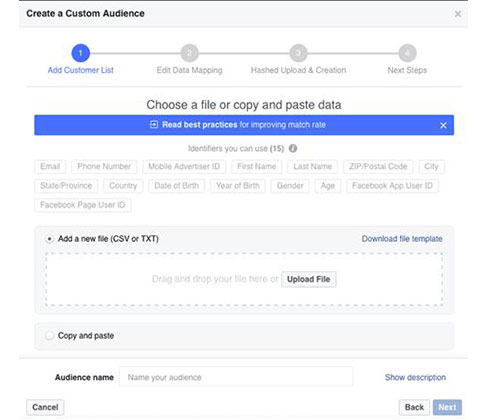Select the Copy and paste radio option

point(49,335)
